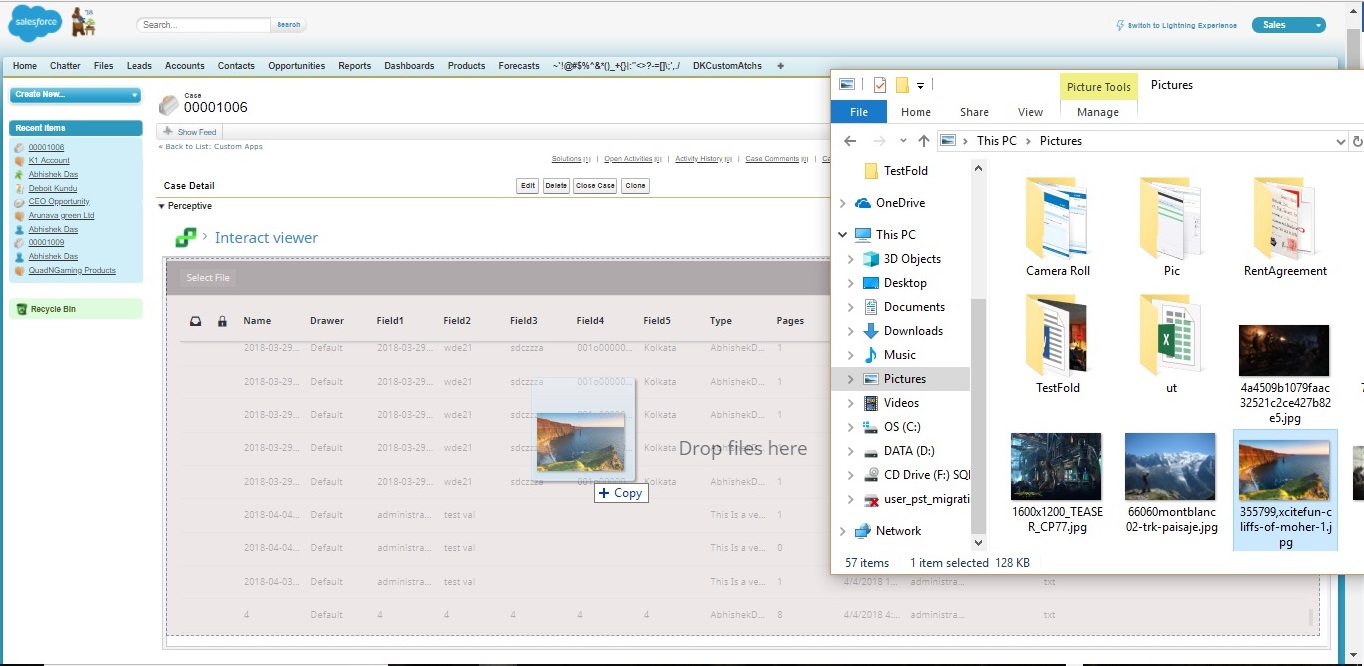Click the Recycle Bin icon in sidebar
This screenshot has height=666, width=1364.
click(x=24, y=308)
